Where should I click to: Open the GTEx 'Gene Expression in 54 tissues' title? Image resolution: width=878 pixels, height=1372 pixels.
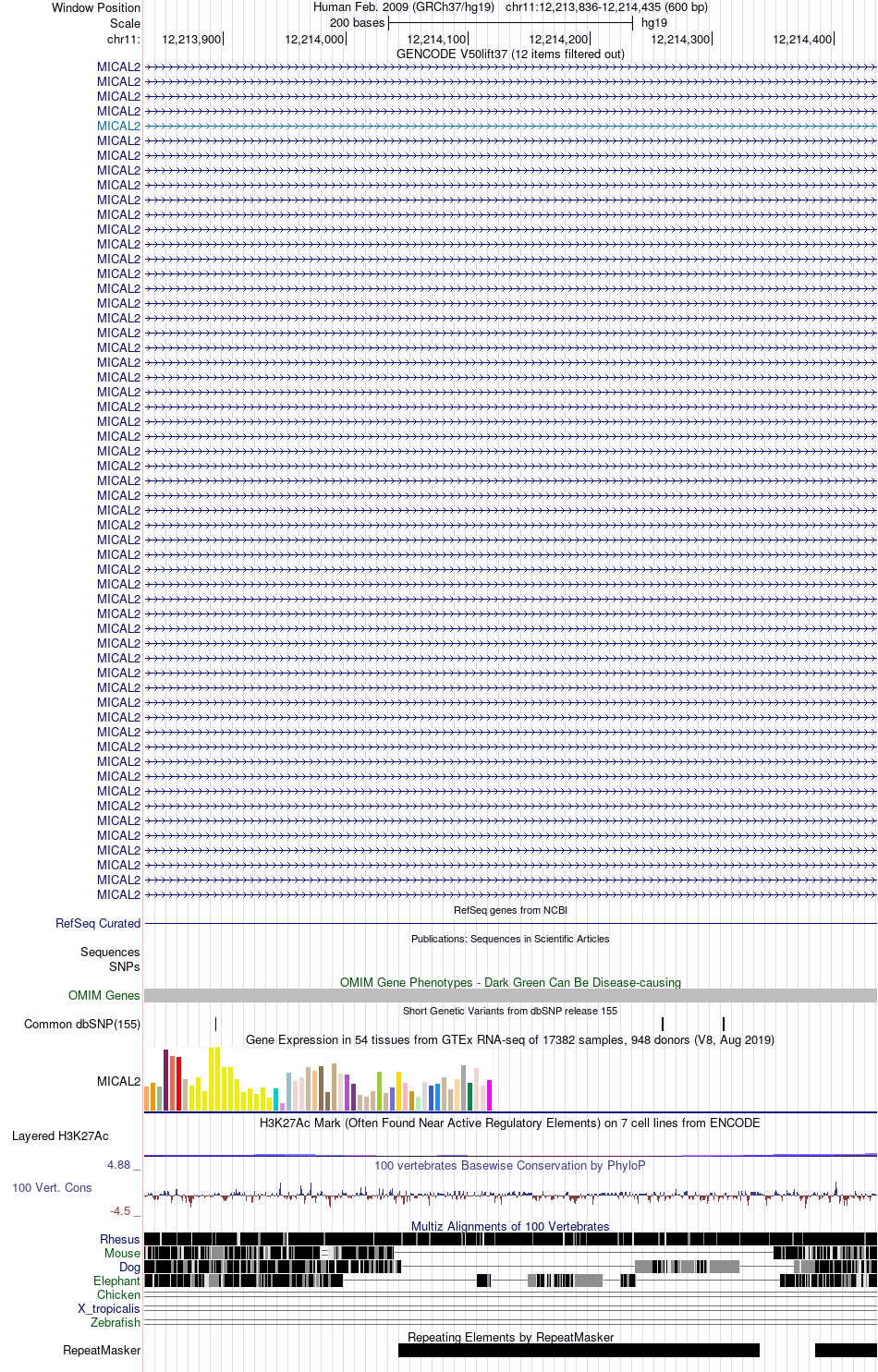[x=510, y=1039]
